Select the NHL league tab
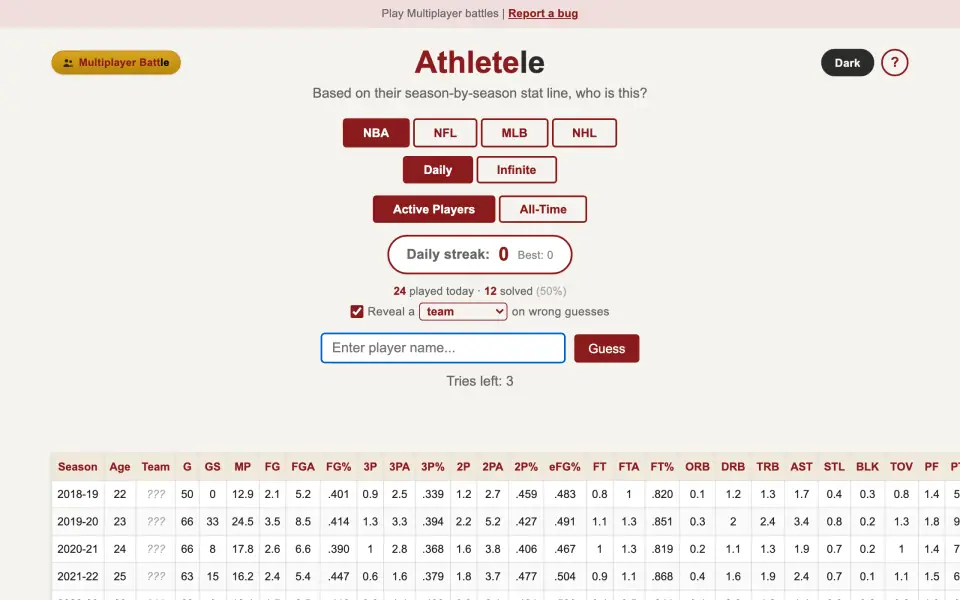This screenshot has width=960, height=600. click(x=584, y=133)
